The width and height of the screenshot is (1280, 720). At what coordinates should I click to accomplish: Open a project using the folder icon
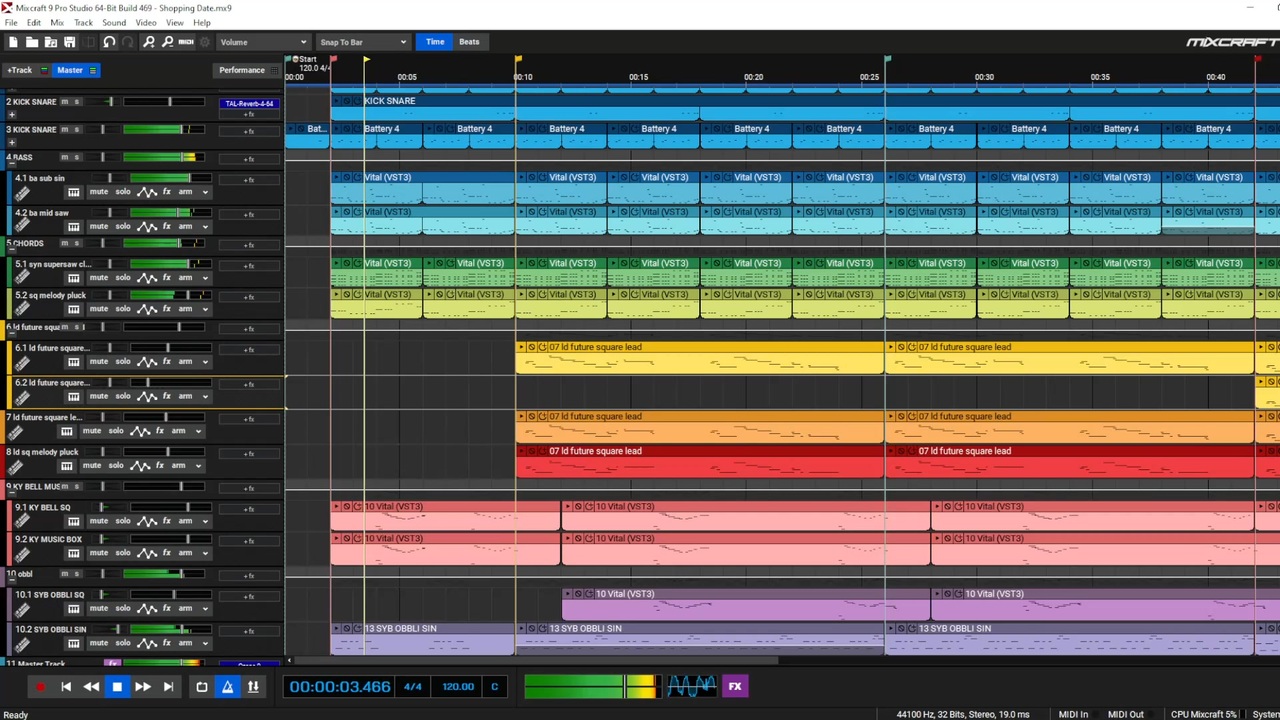pos(32,42)
